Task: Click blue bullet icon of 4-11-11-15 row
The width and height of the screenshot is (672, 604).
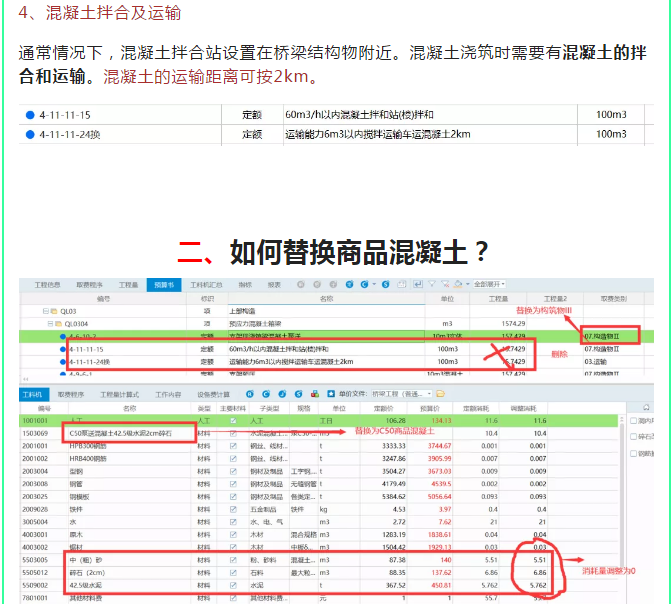Action: coord(62,349)
